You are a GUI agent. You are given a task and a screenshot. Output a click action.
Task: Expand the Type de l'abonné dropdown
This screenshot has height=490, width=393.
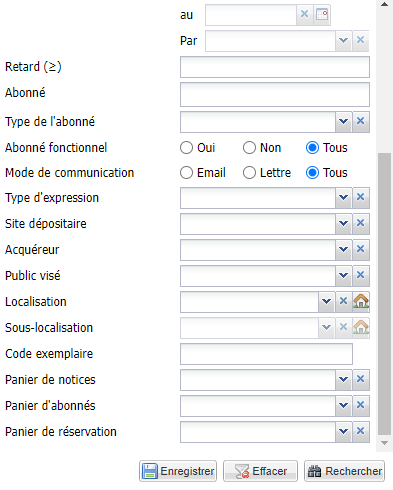343,121
